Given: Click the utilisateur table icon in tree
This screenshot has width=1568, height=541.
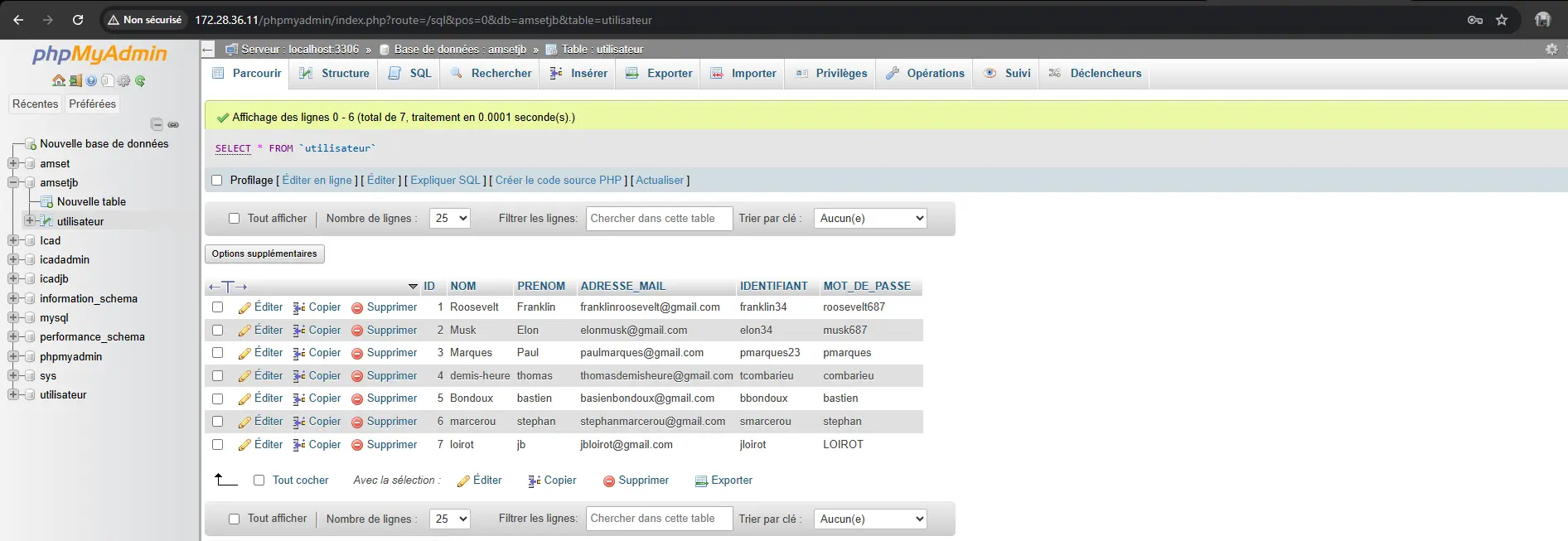Looking at the screenshot, I should (x=47, y=221).
